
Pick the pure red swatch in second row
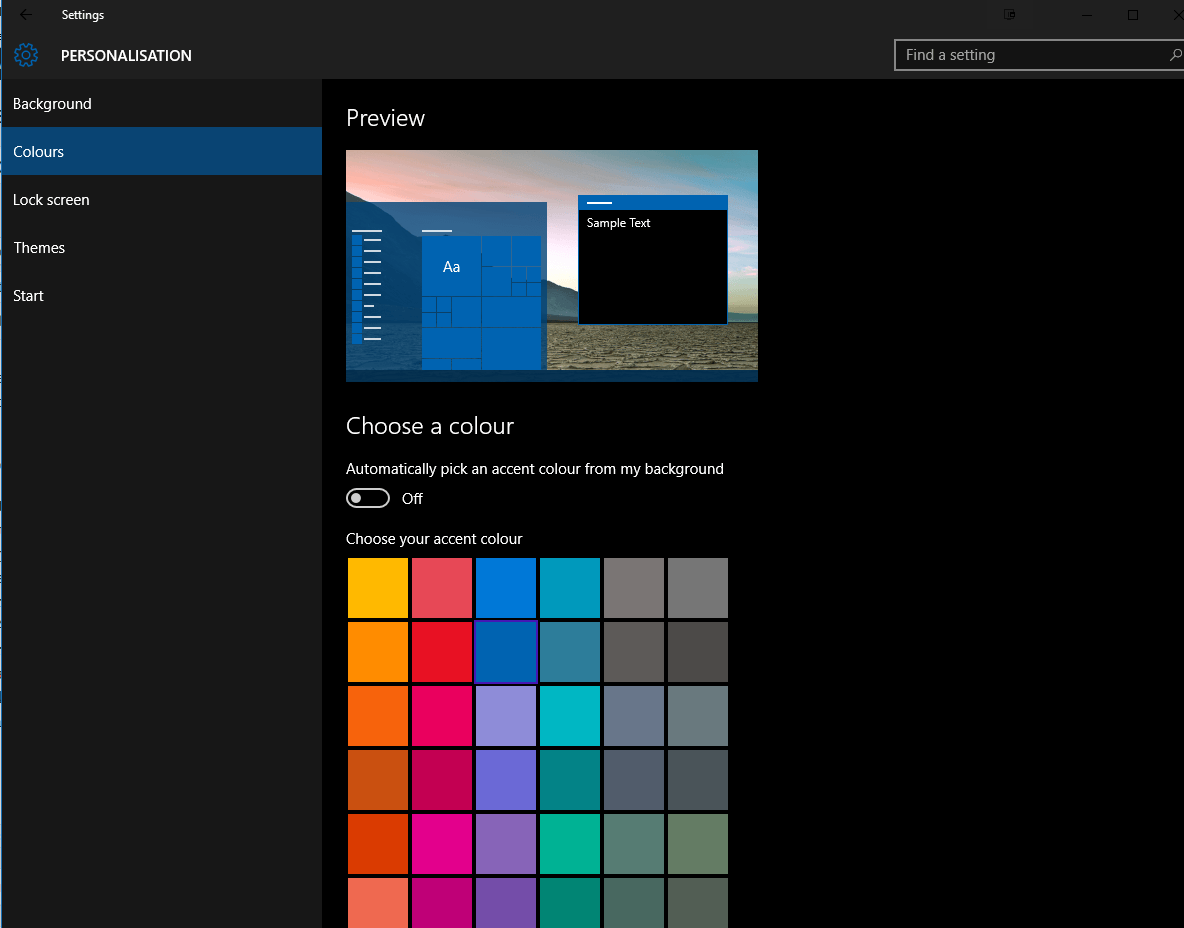pos(442,652)
